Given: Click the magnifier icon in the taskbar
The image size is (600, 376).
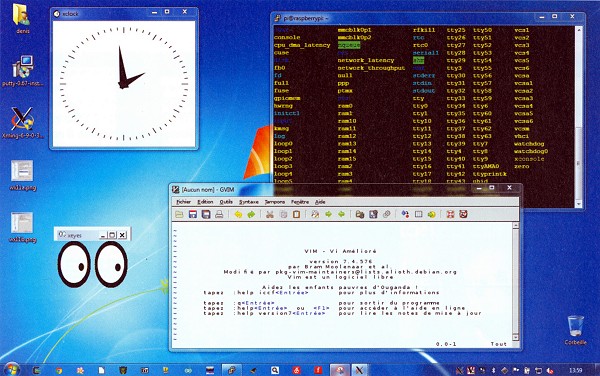Looking at the screenshot, I should pyautogui.click(x=274, y=370).
